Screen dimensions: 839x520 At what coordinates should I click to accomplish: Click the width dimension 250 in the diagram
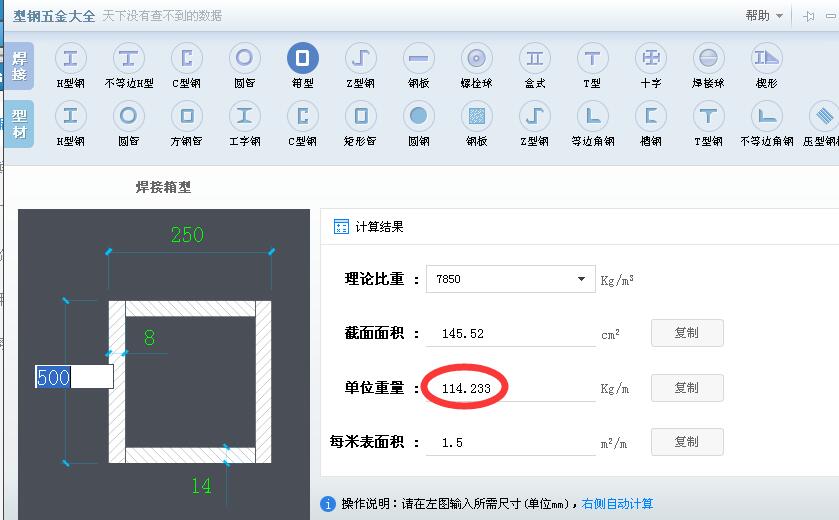click(x=187, y=235)
